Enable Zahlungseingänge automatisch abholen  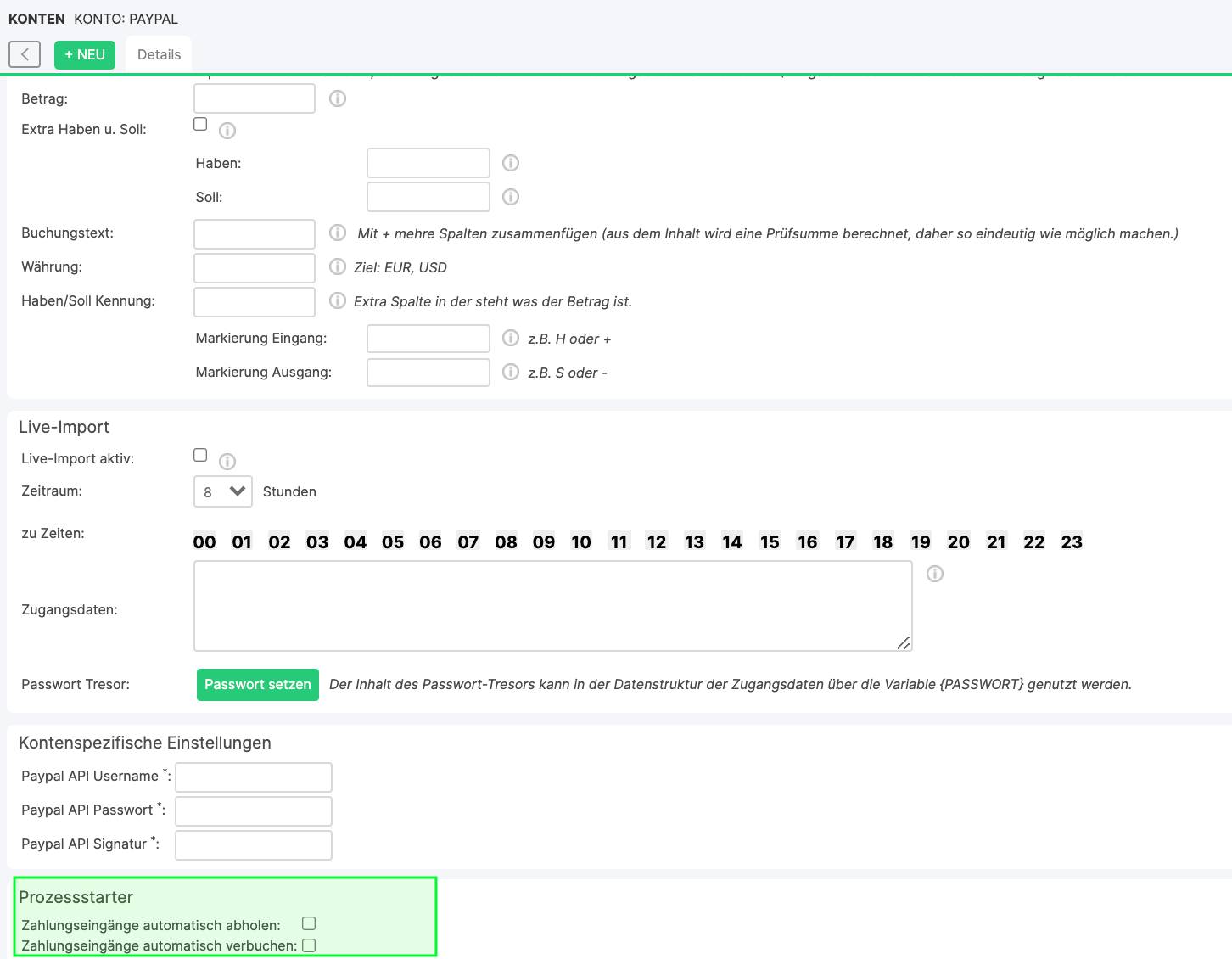coord(309,923)
